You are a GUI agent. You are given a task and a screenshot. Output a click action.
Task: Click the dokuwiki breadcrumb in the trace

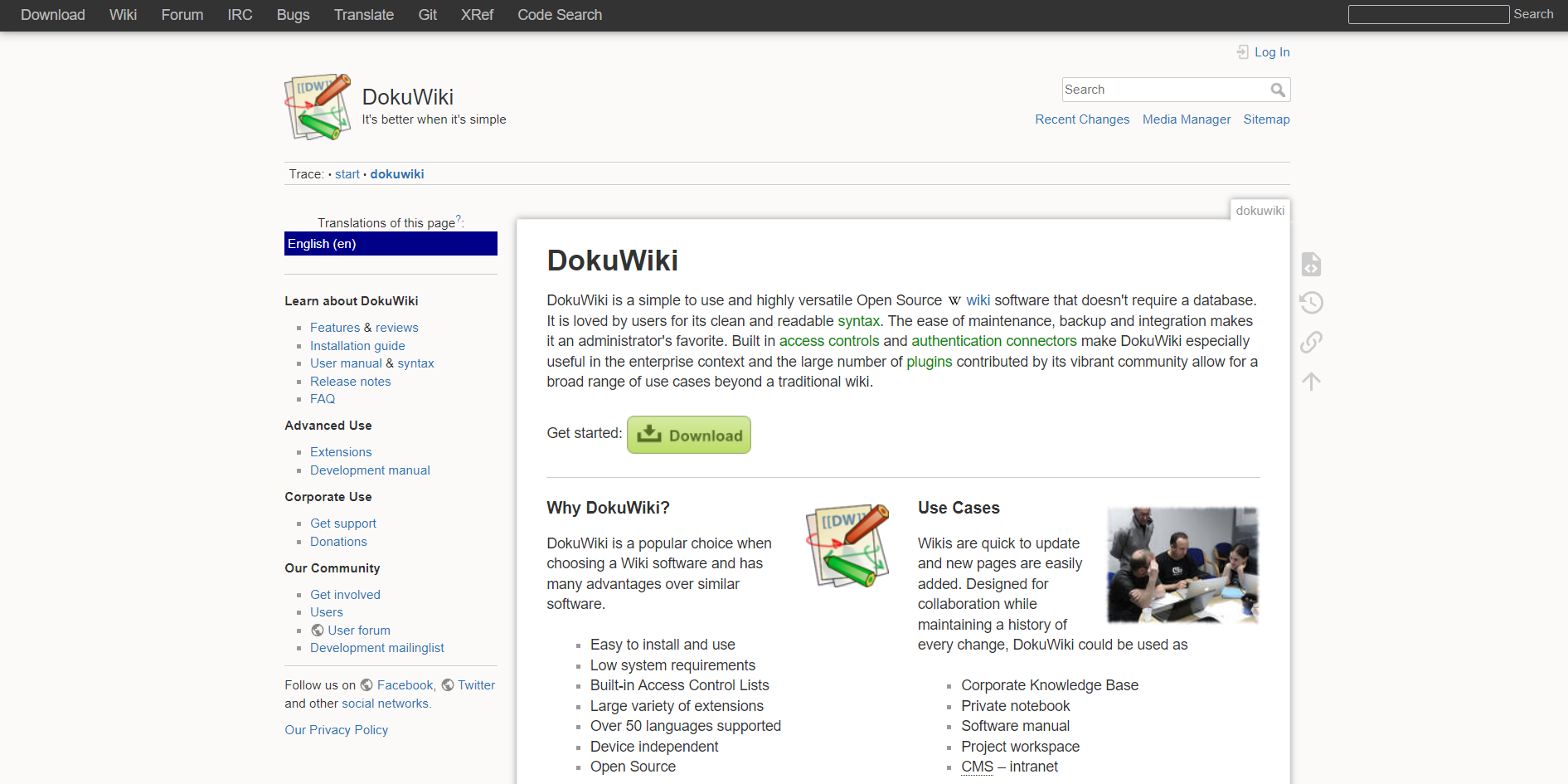(397, 174)
